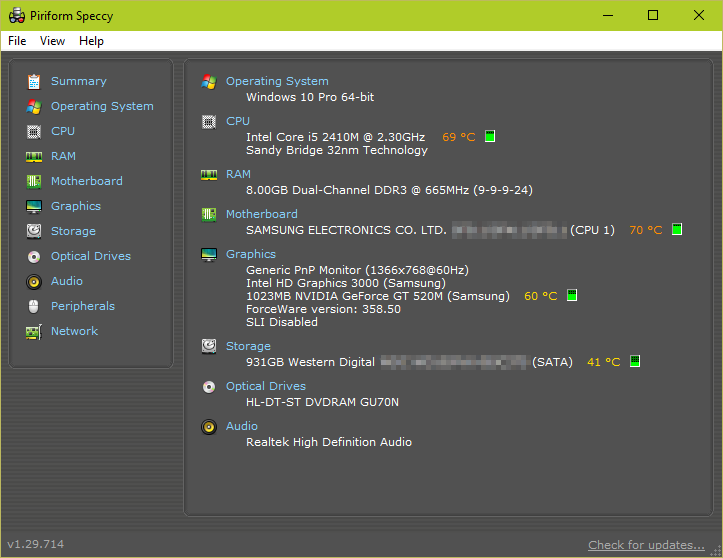Click the Peripherals mouse icon in sidebar

(34, 306)
